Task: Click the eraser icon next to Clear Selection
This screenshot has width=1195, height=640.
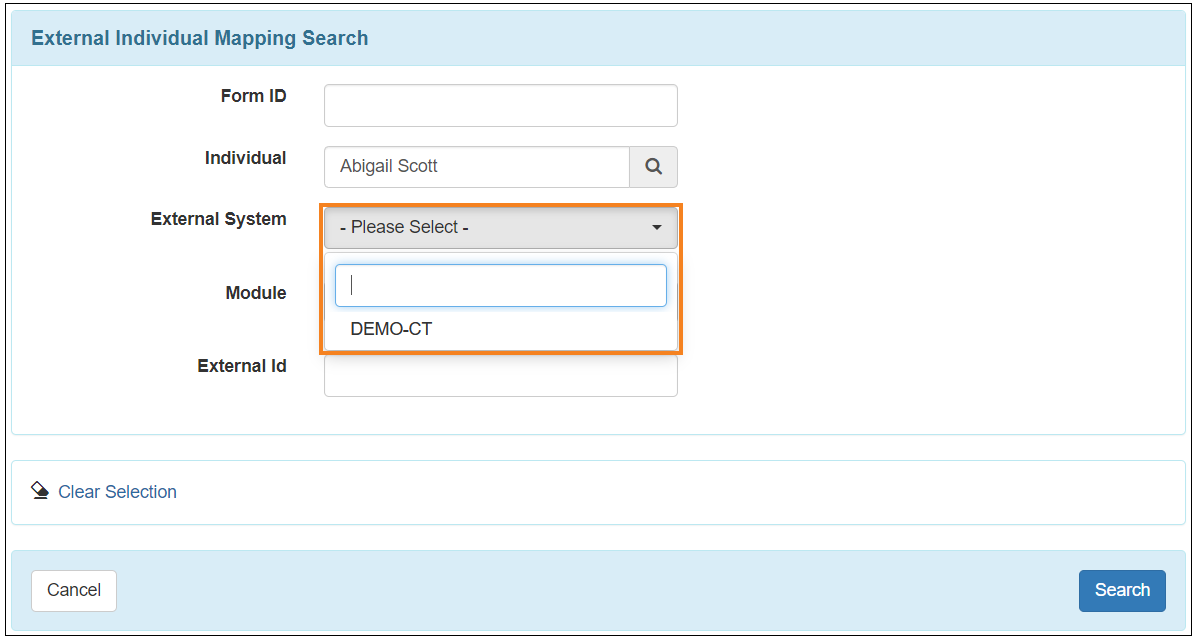Action: click(x=40, y=490)
